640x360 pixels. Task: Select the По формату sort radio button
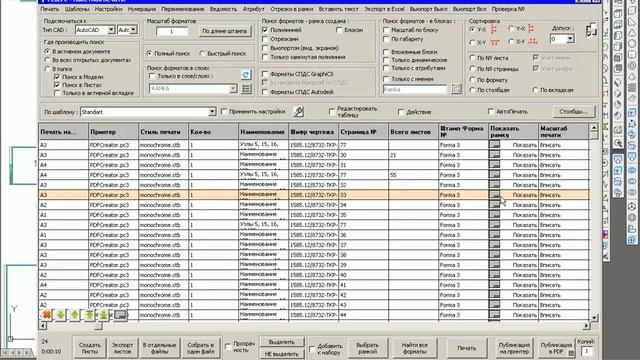pos(473,80)
